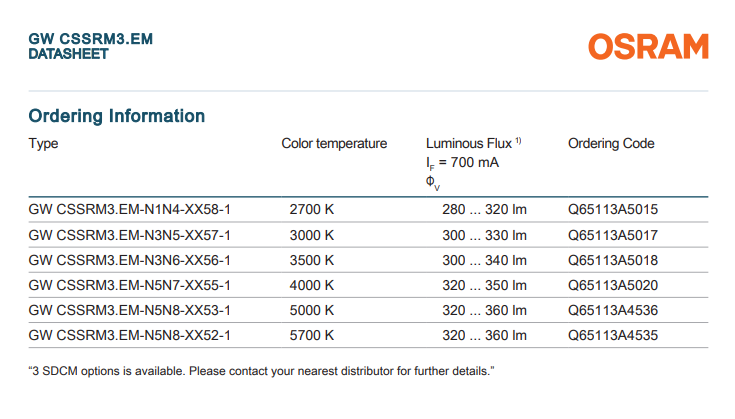Click the Type column header
This screenshot has width=735, height=419.
point(44,144)
